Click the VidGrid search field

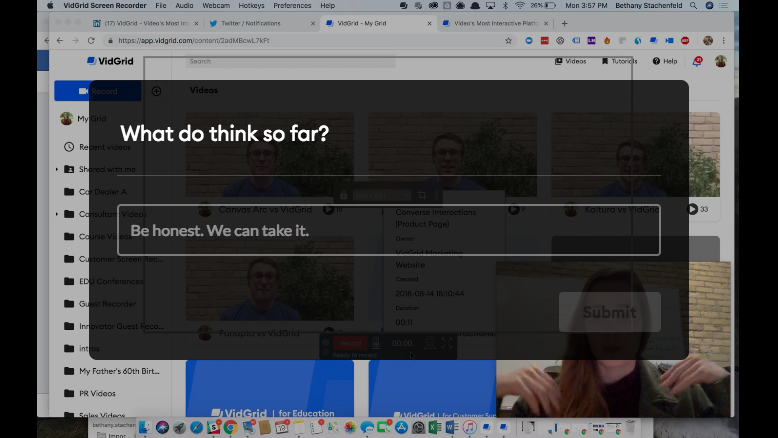click(x=292, y=62)
